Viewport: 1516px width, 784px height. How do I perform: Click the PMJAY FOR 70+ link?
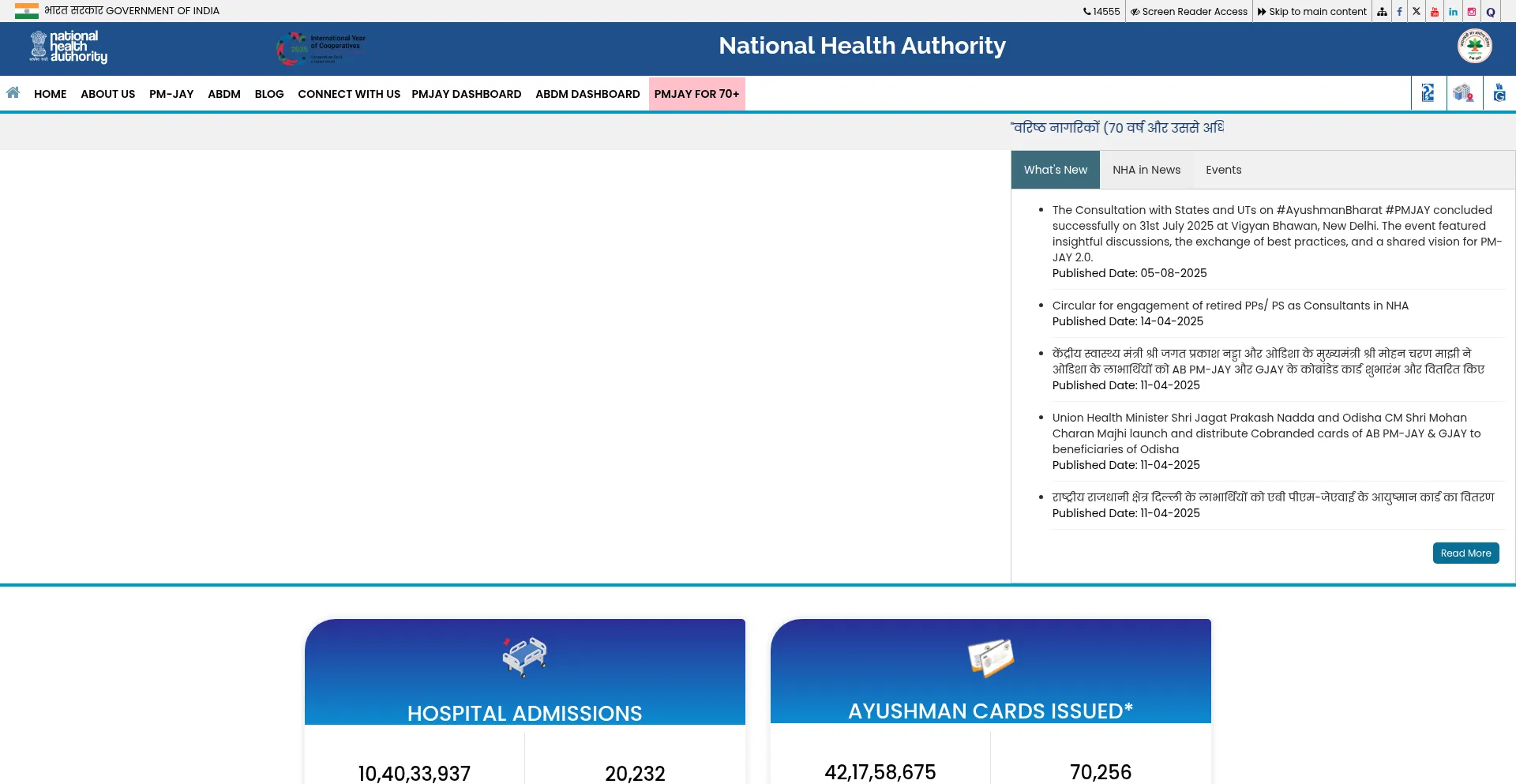click(x=696, y=94)
